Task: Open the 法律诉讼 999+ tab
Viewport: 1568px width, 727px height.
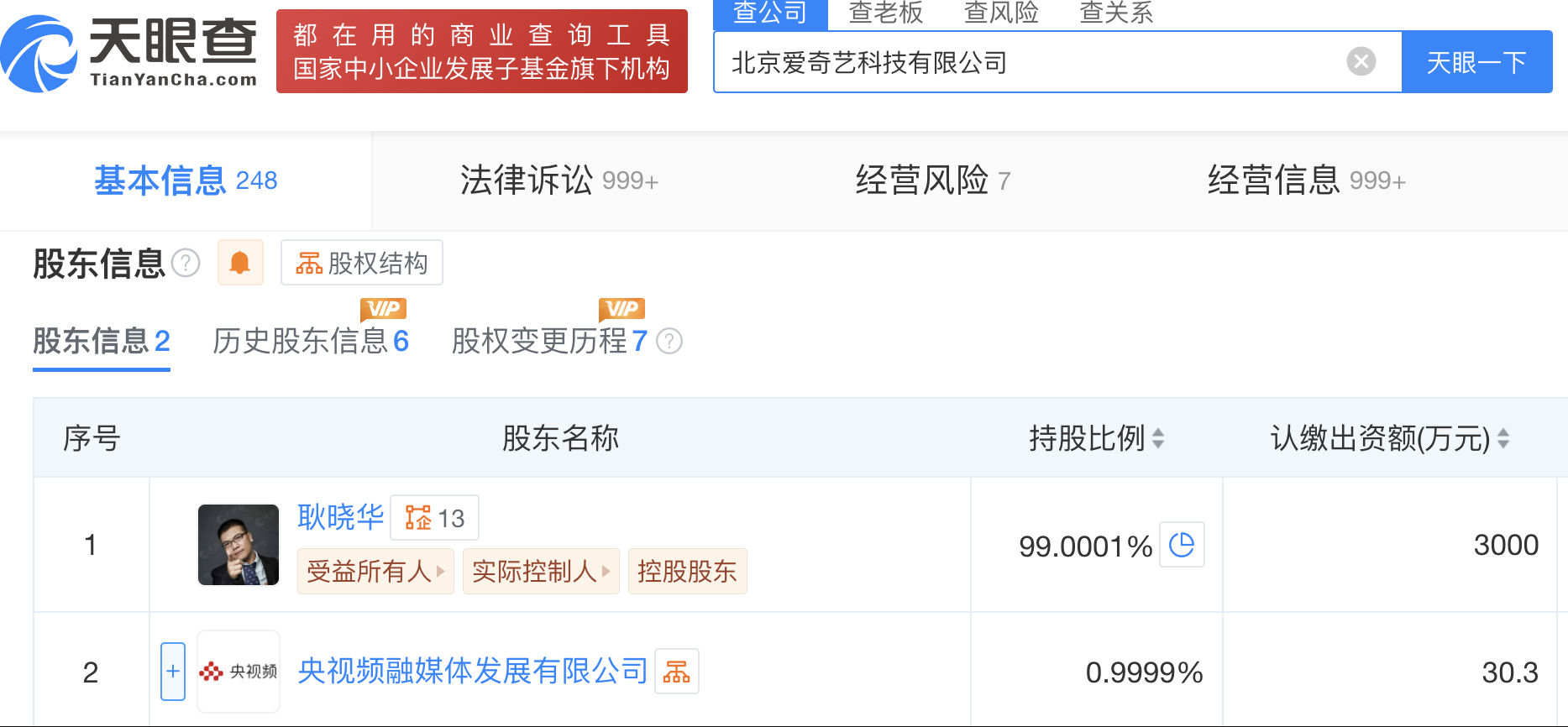Action: [559, 180]
